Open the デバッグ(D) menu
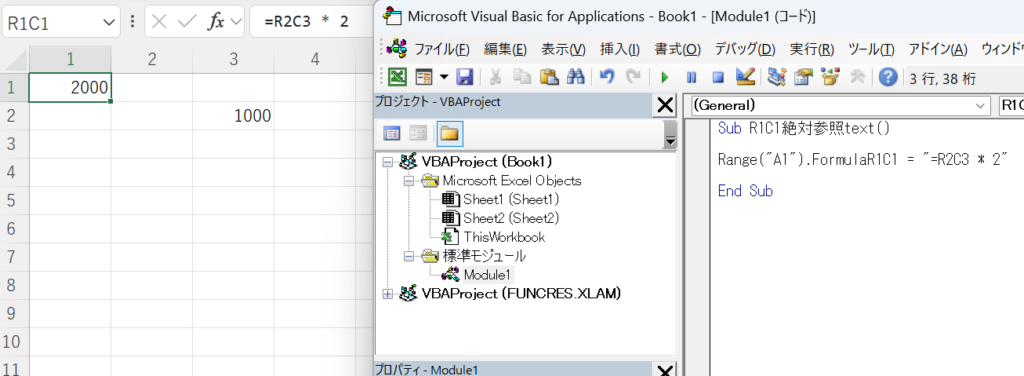Viewport: 1024px width, 376px height. [744, 50]
